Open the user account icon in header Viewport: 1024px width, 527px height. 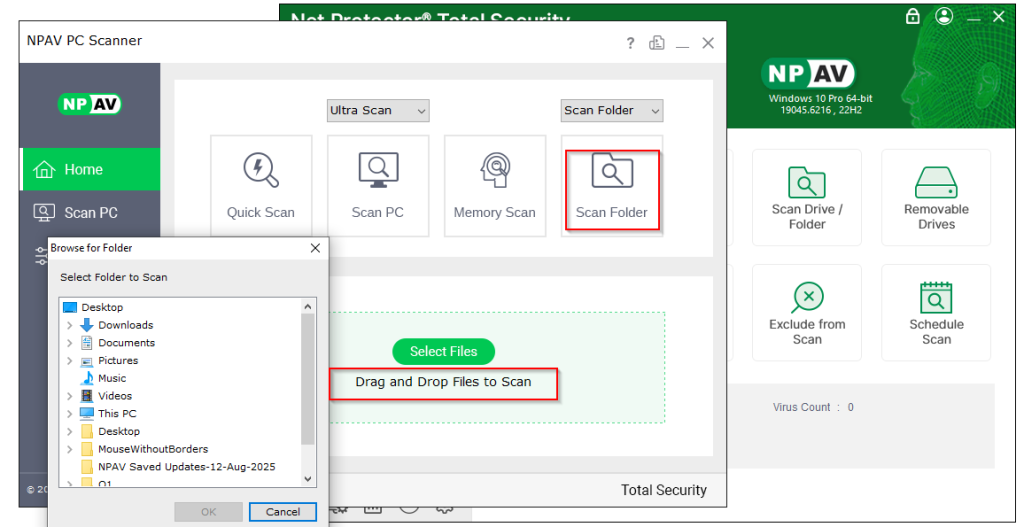pyautogui.click(x=944, y=16)
